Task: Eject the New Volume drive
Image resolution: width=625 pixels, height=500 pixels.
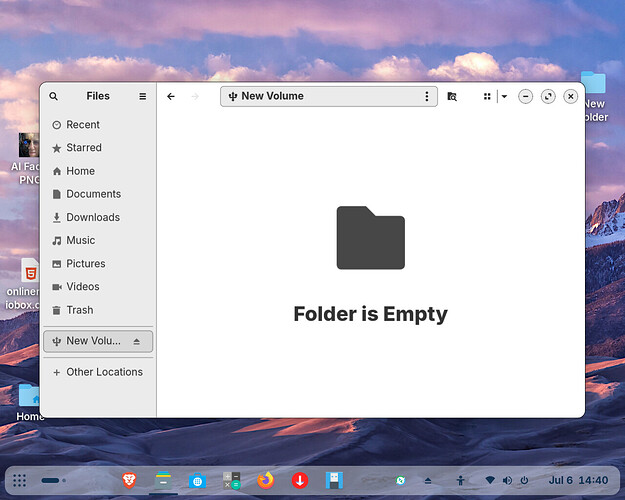Action: (x=137, y=341)
